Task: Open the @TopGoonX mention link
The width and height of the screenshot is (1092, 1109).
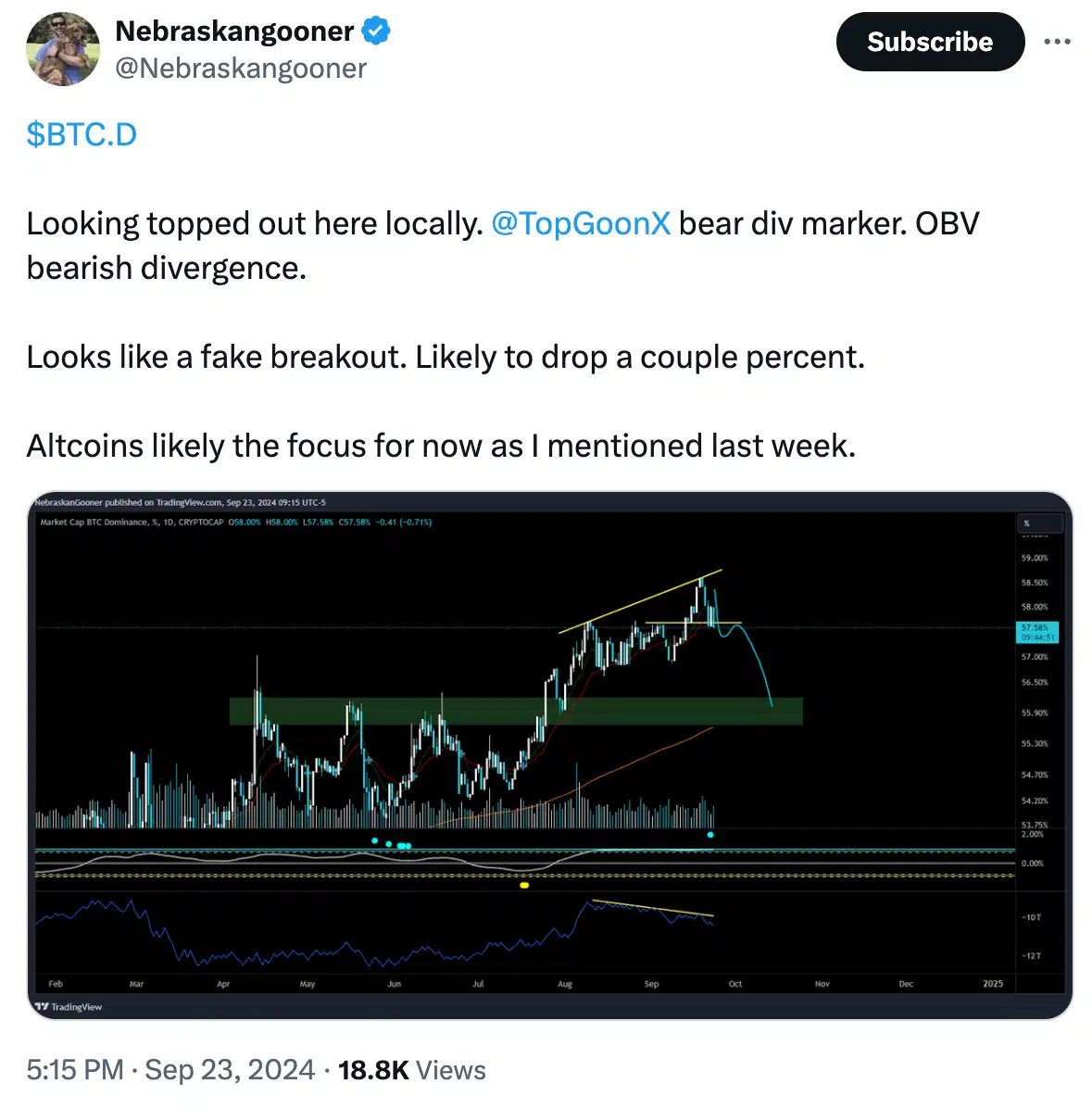Action: [x=581, y=223]
